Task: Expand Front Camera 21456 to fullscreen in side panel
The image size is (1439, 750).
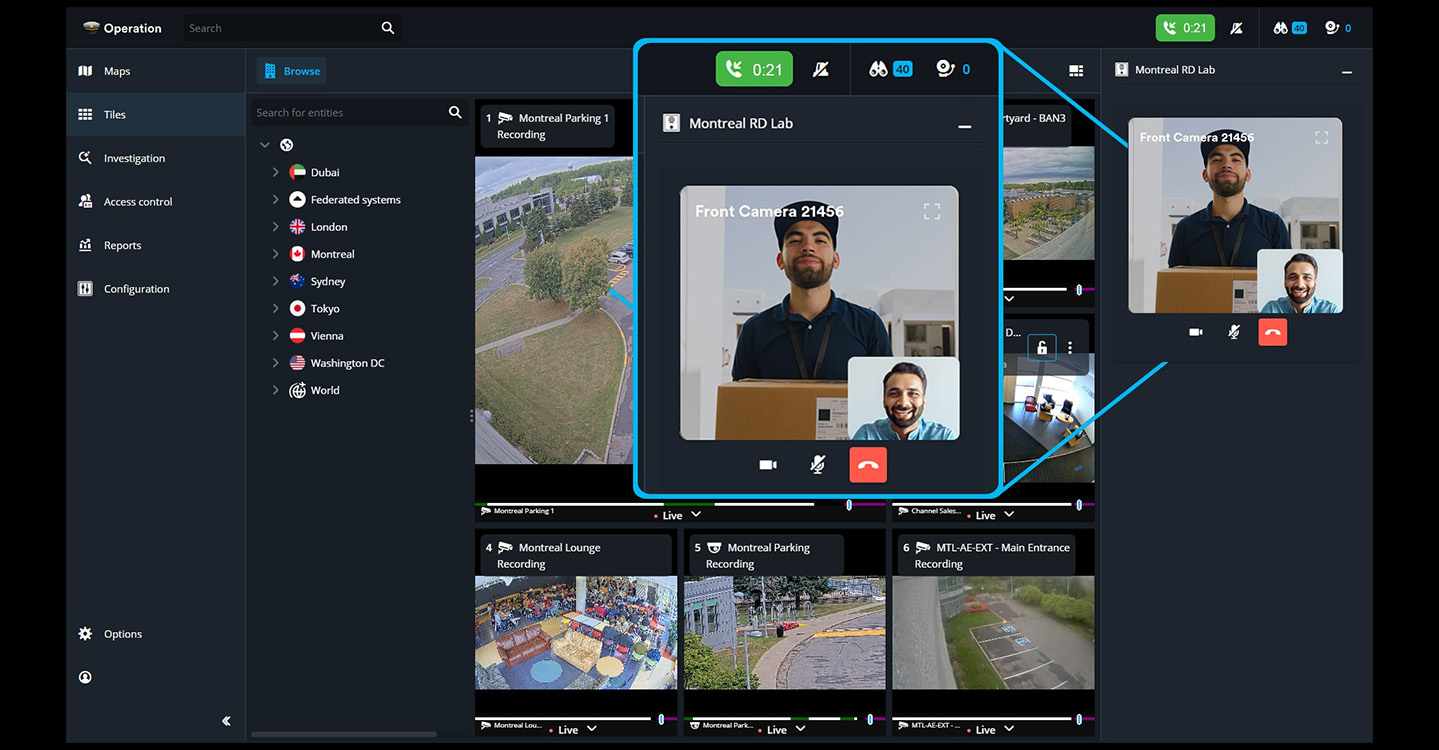Action: (x=1321, y=138)
